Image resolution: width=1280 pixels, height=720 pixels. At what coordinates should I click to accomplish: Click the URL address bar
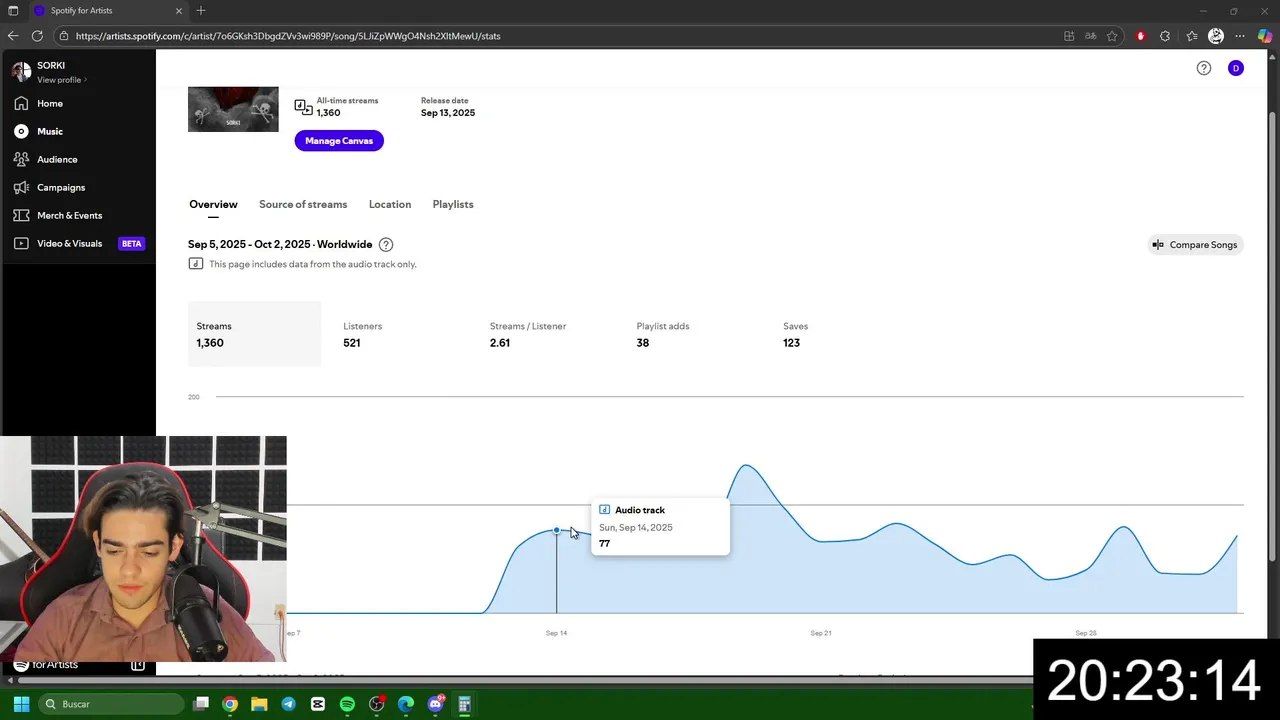pyautogui.click(x=560, y=36)
